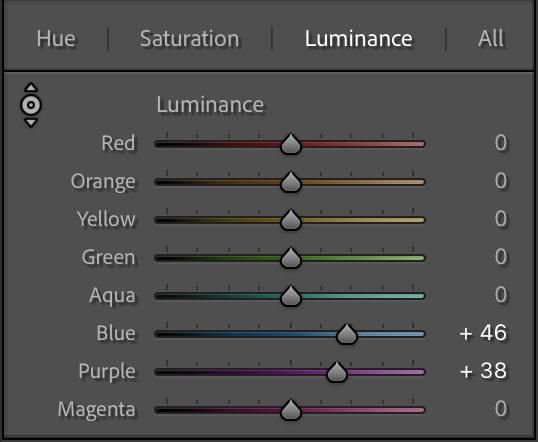Select the Luminance tab
Screen dimensions: 538x442
359,38
